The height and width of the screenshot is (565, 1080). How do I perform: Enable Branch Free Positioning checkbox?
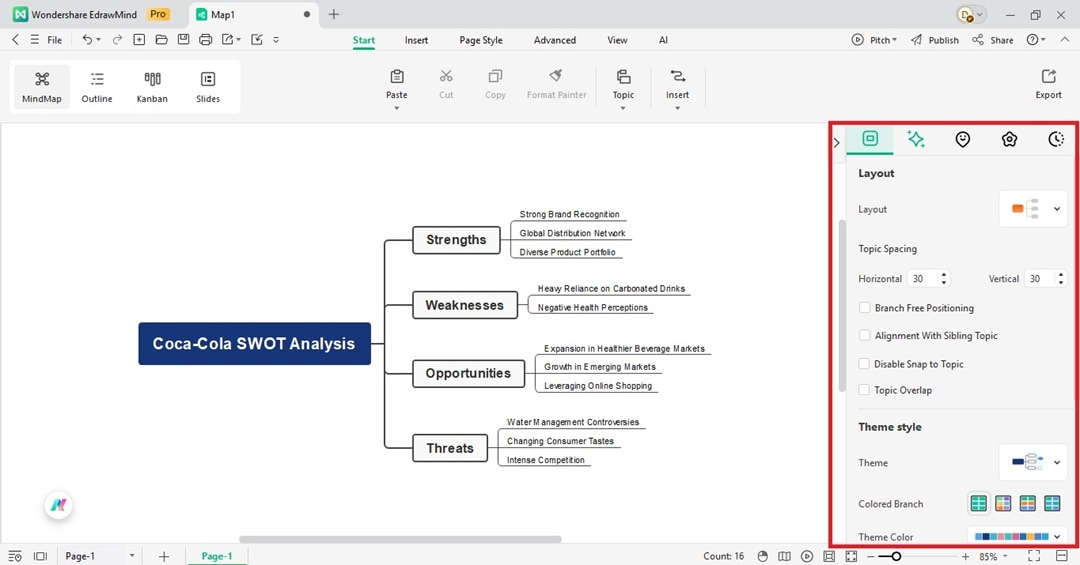(x=864, y=307)
